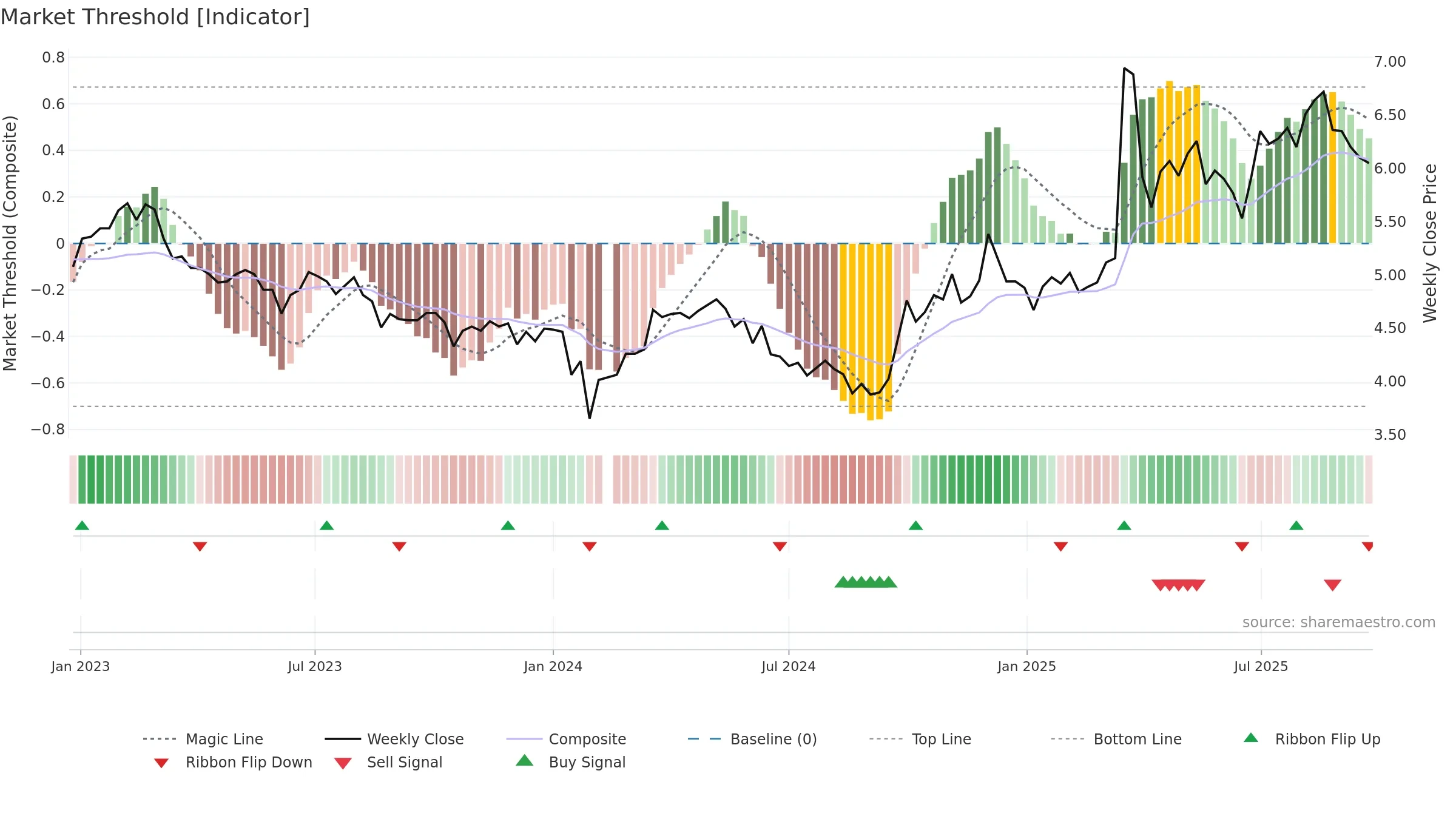This screenshot has height=819, width=1456.
Task: Toggle the Ribbon Flip Down legend entry
Action: click(233, 762)
